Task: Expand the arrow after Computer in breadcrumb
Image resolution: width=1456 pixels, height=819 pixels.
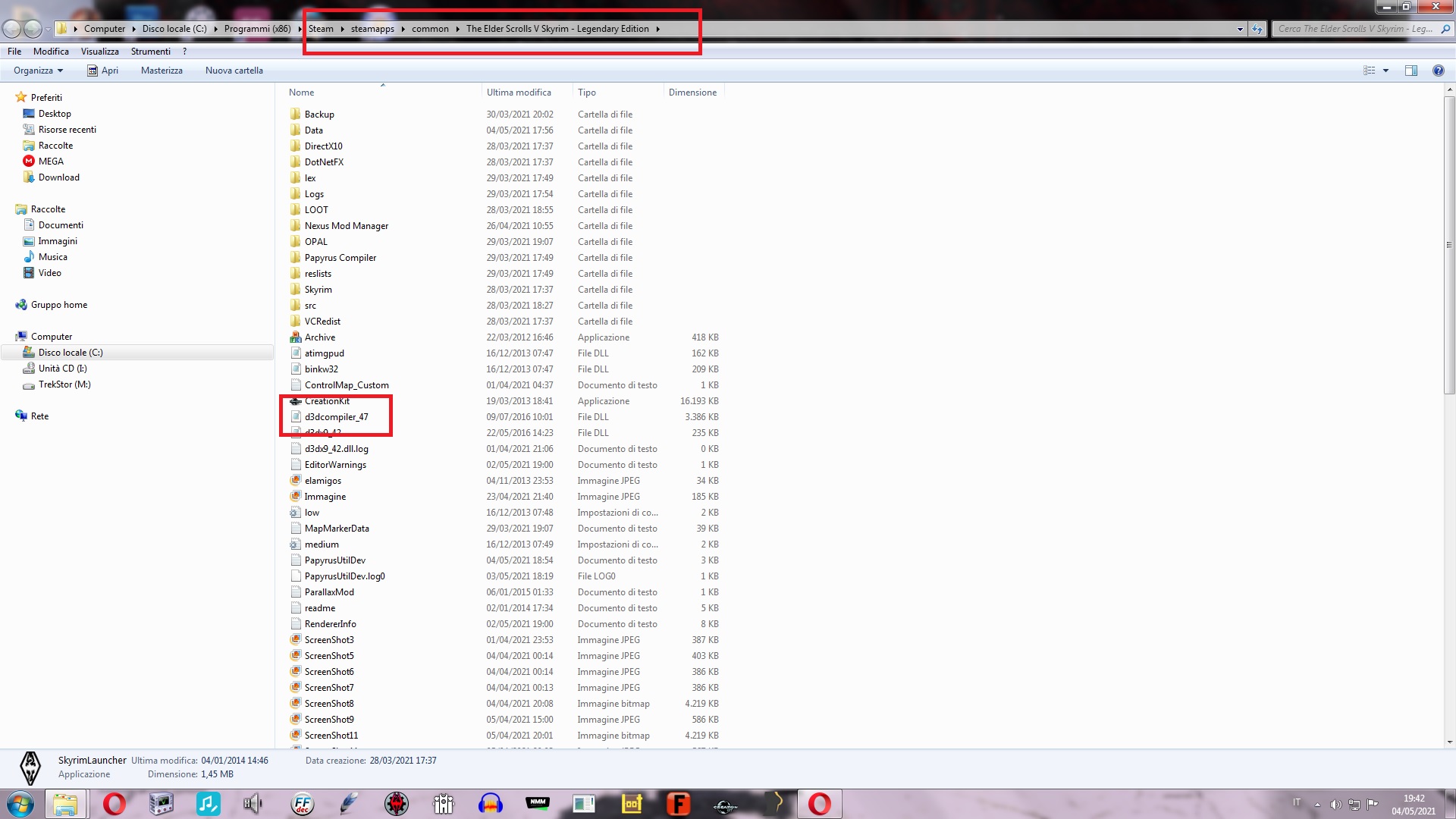Action: point(133,29)
